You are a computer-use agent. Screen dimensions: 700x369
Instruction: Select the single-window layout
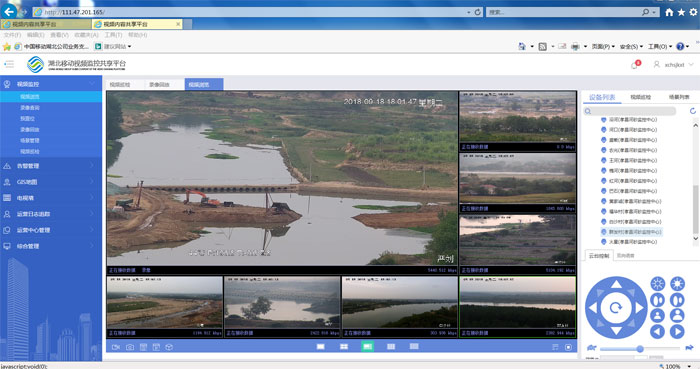pos(321,347)
